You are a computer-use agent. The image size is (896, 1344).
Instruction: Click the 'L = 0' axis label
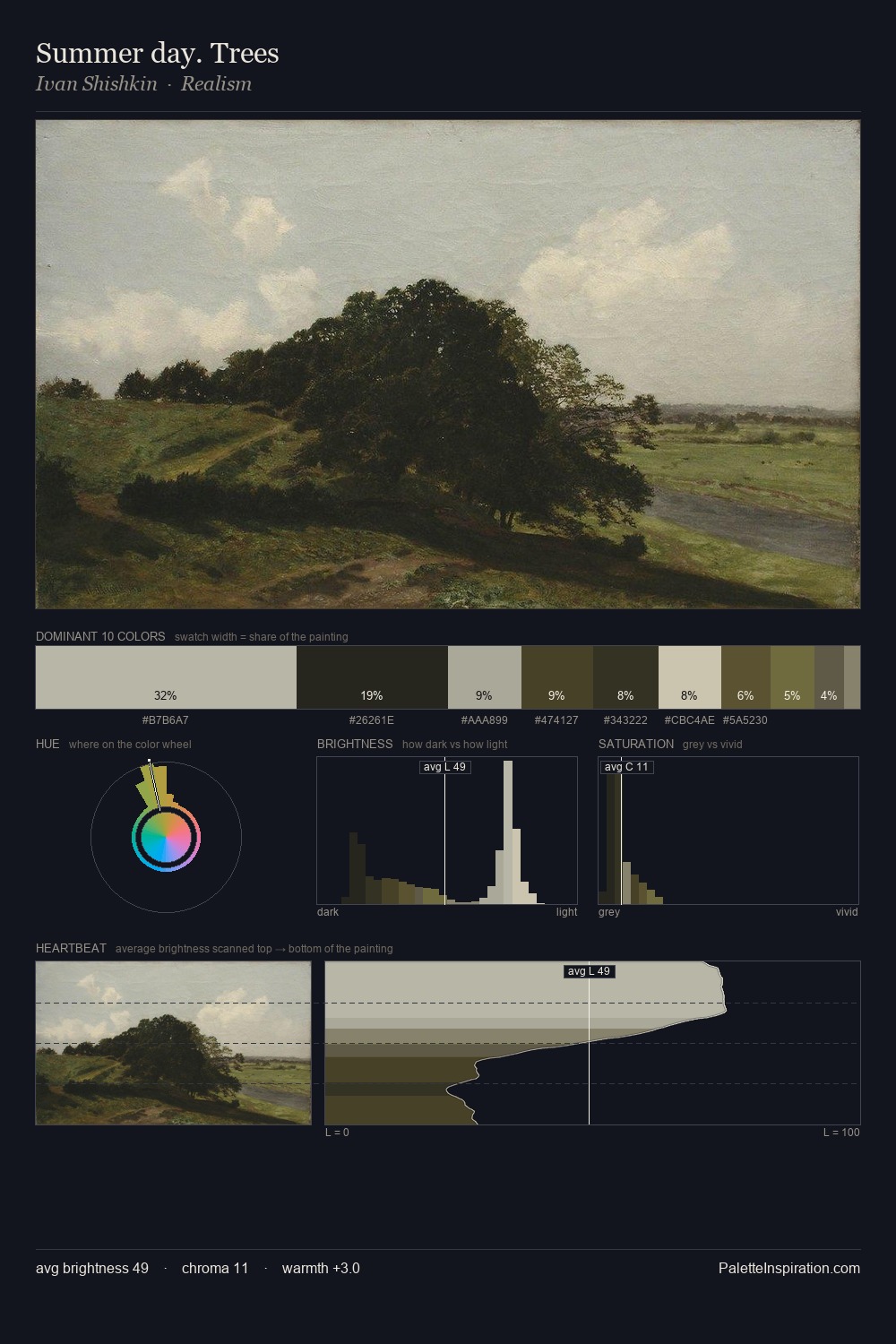coord(337,1133)
